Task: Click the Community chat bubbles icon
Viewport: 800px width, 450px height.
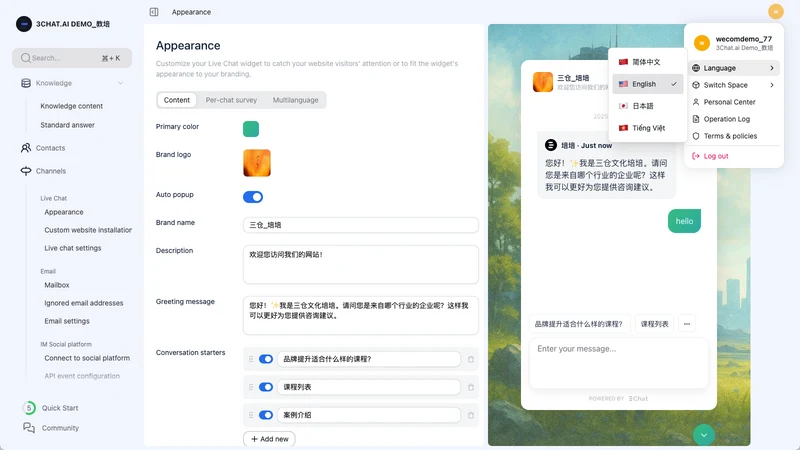Action: [29, 428]
